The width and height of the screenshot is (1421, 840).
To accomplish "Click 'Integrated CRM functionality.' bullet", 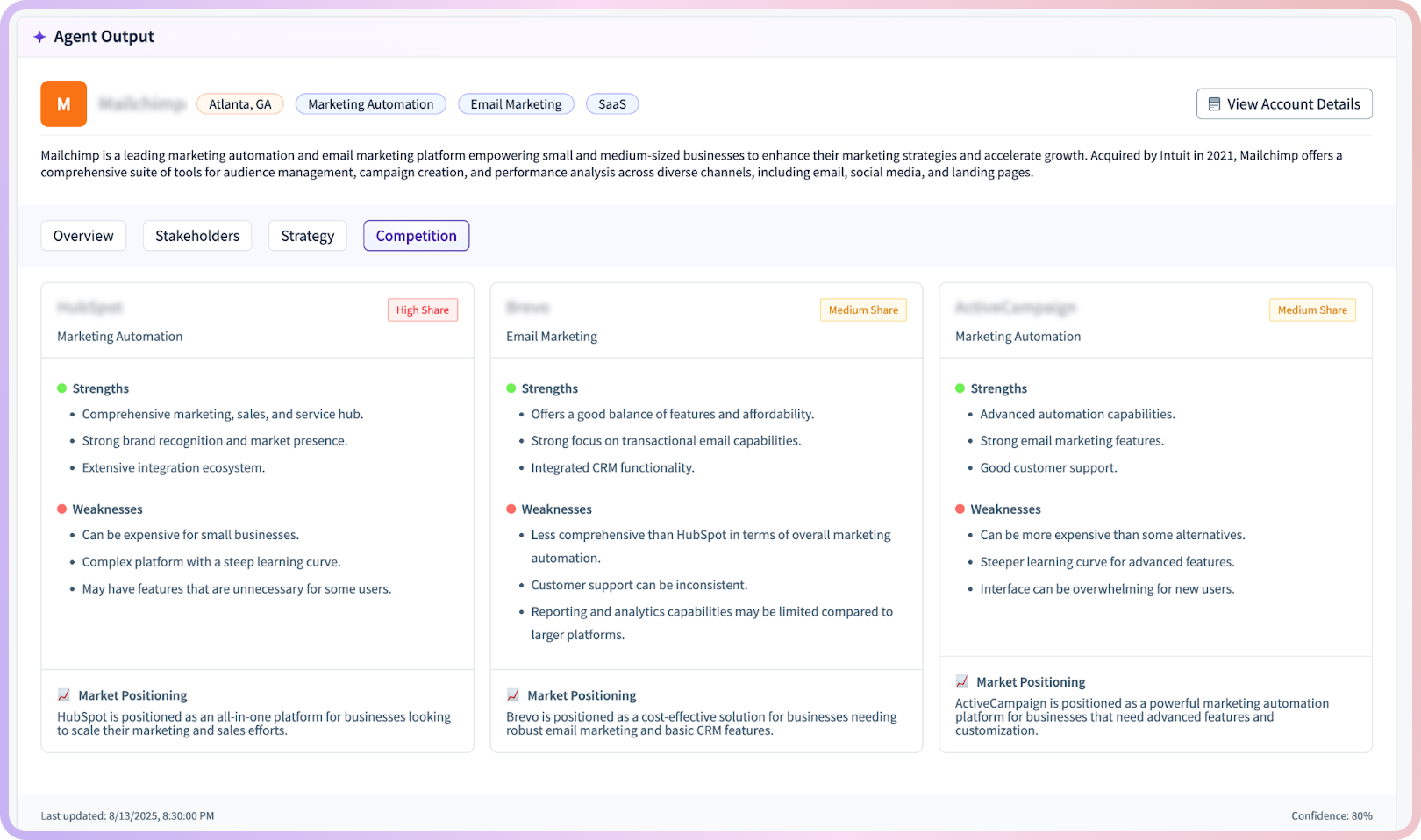I will click(612, 468).
